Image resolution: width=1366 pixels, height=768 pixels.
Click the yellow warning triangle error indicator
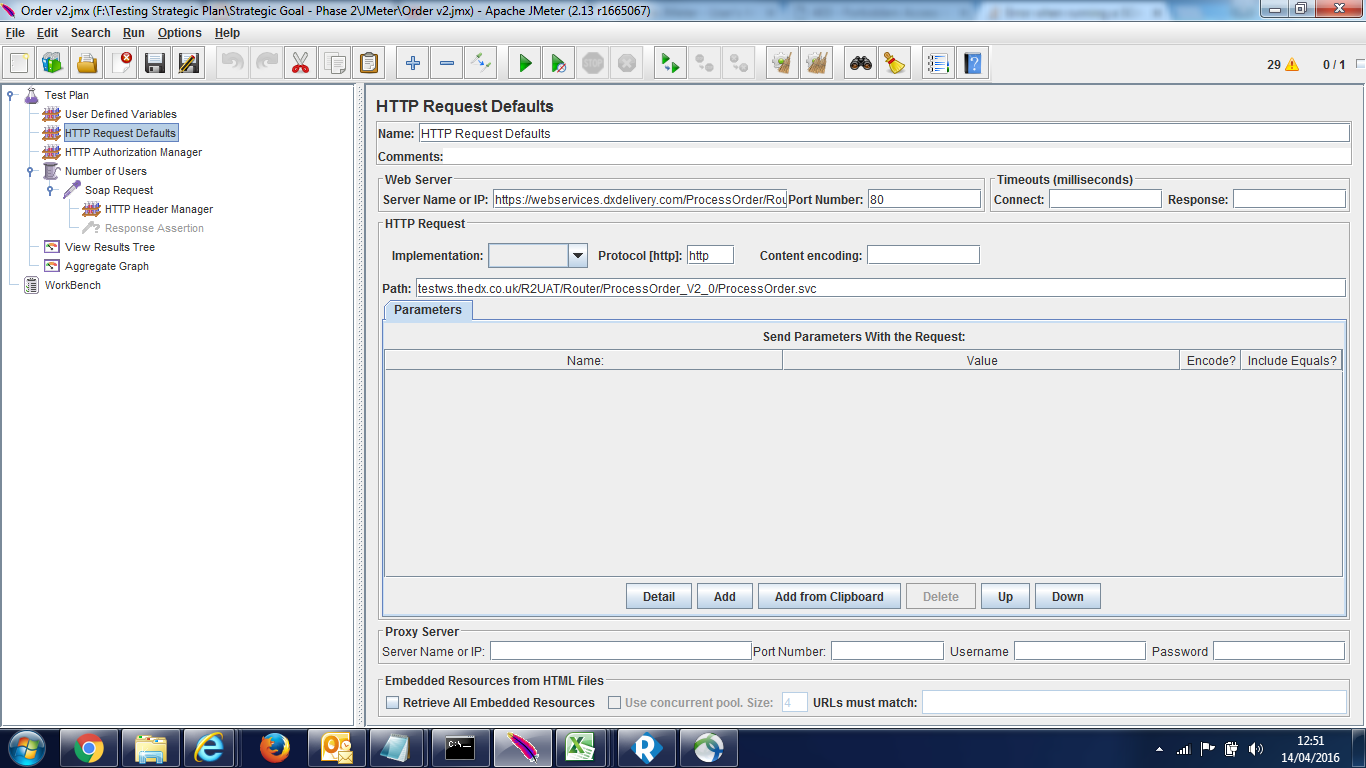tap(1292, 64)
